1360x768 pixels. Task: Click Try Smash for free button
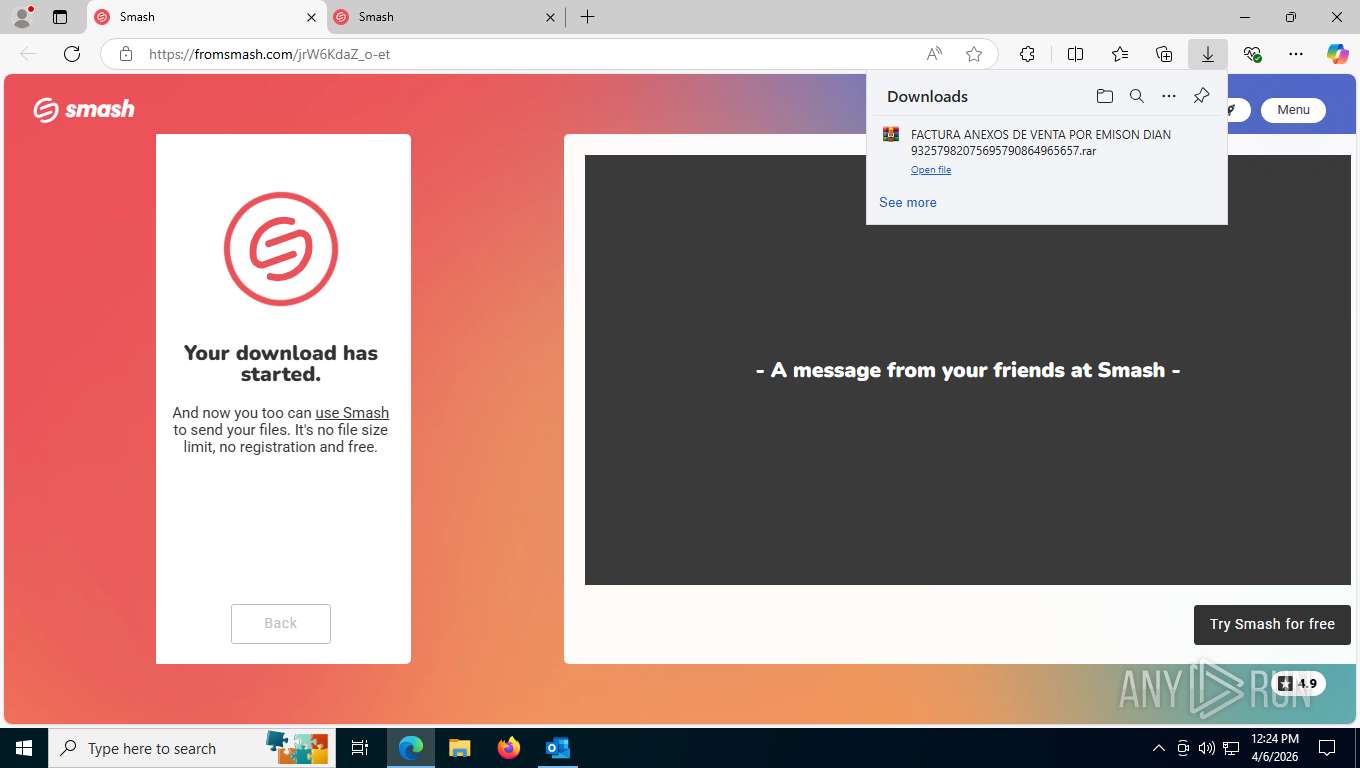pos(1272,624)
